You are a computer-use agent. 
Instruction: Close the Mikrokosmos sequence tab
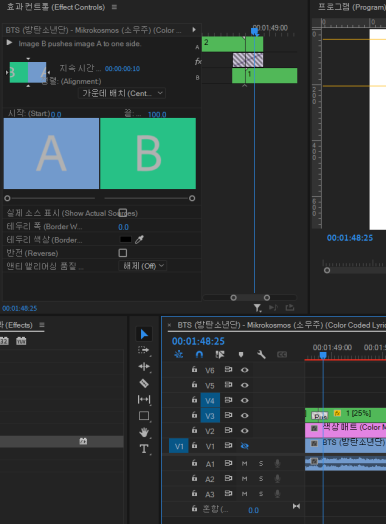tap(169, 325)
